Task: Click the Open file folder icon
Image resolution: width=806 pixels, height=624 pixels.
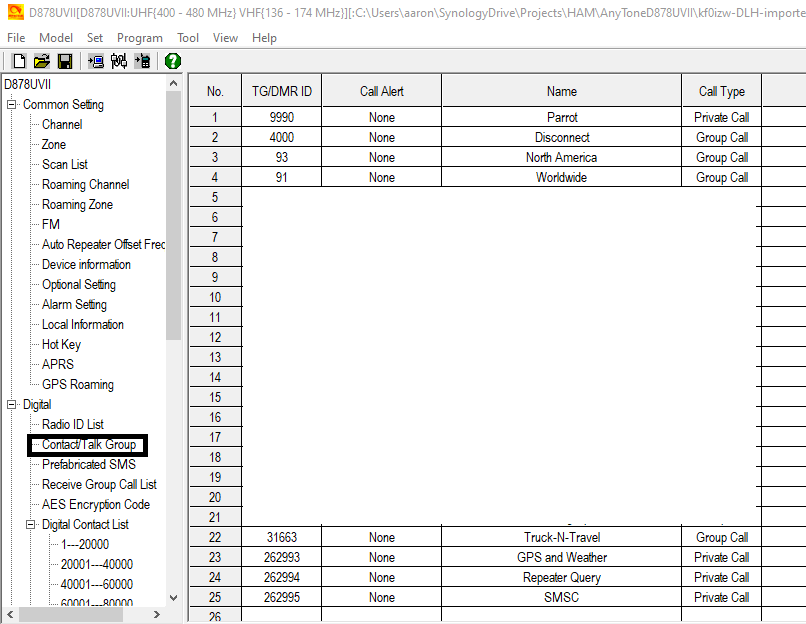Action: coord(41,61)
